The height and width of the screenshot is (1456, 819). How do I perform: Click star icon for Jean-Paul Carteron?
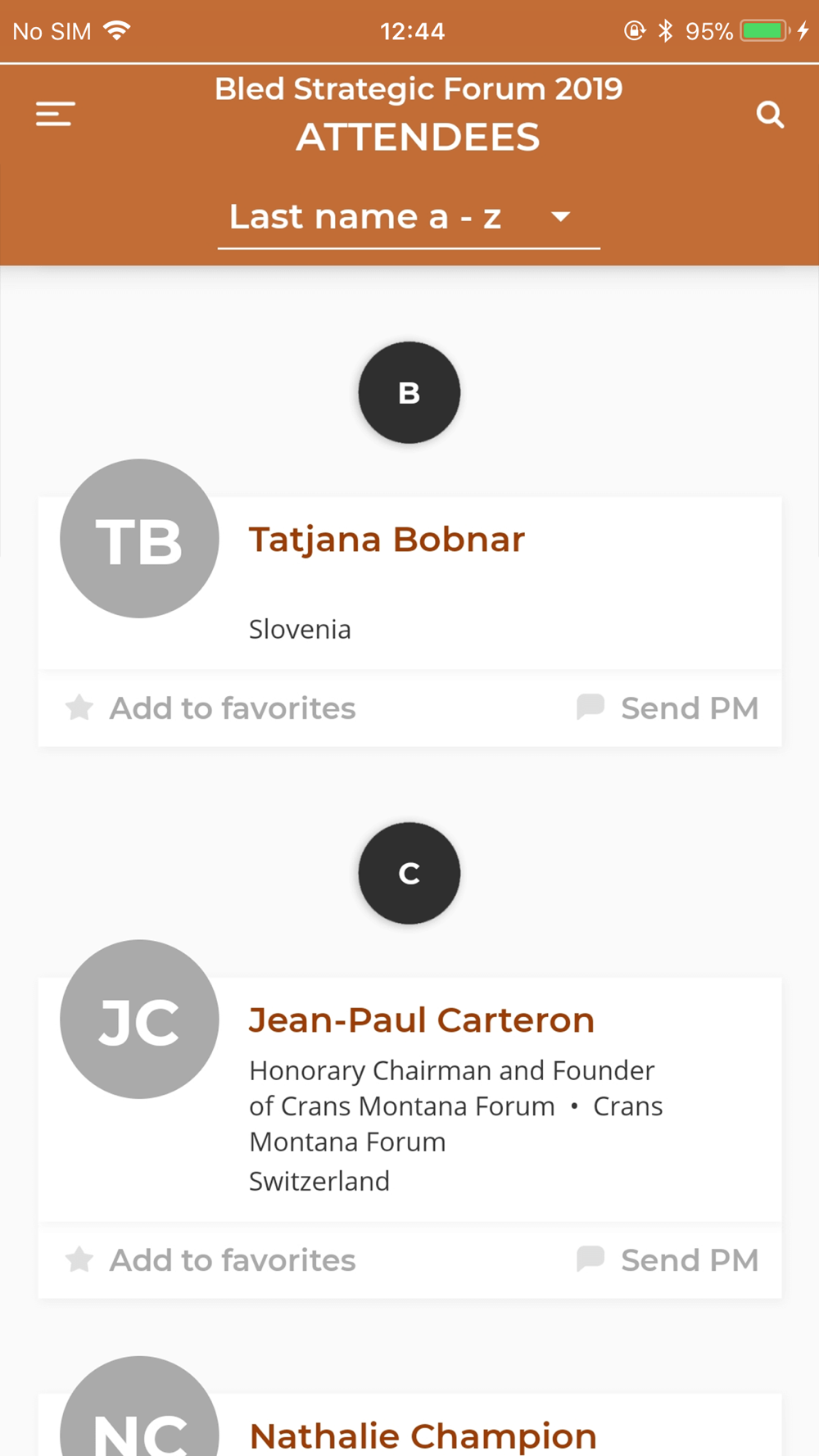tap(79, 1259)
